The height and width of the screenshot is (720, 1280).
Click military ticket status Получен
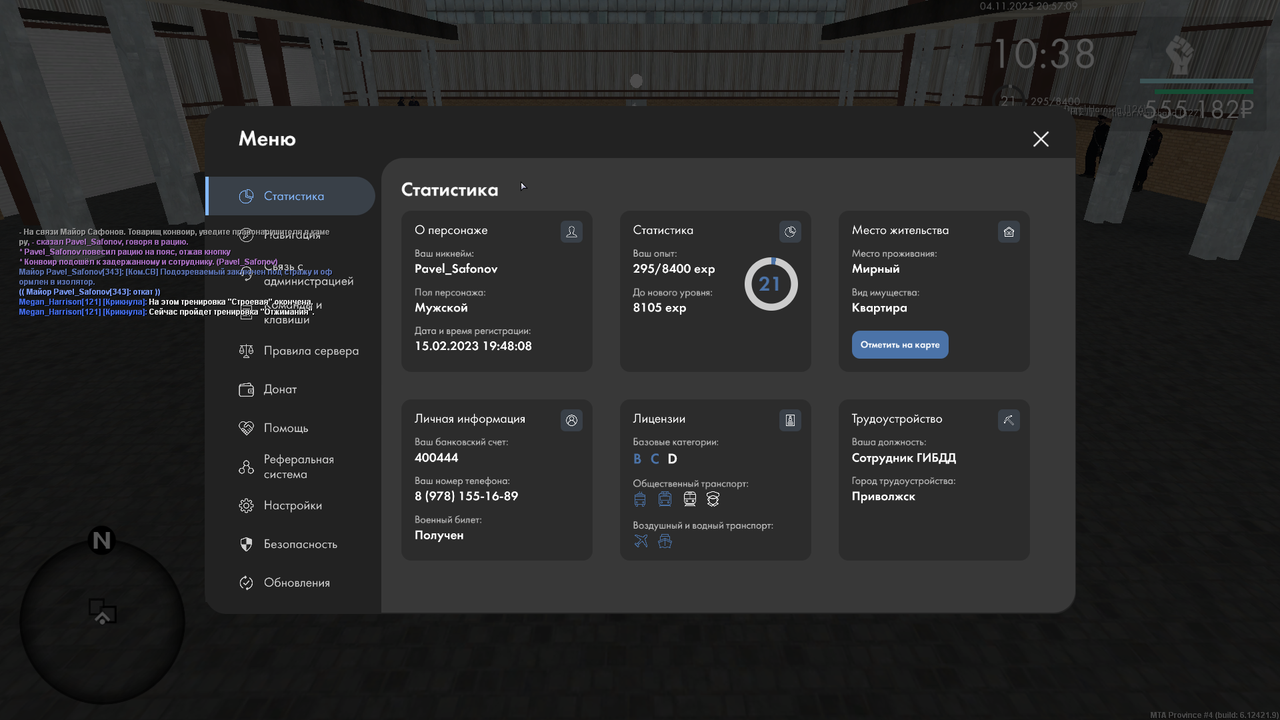click(439, 535)
